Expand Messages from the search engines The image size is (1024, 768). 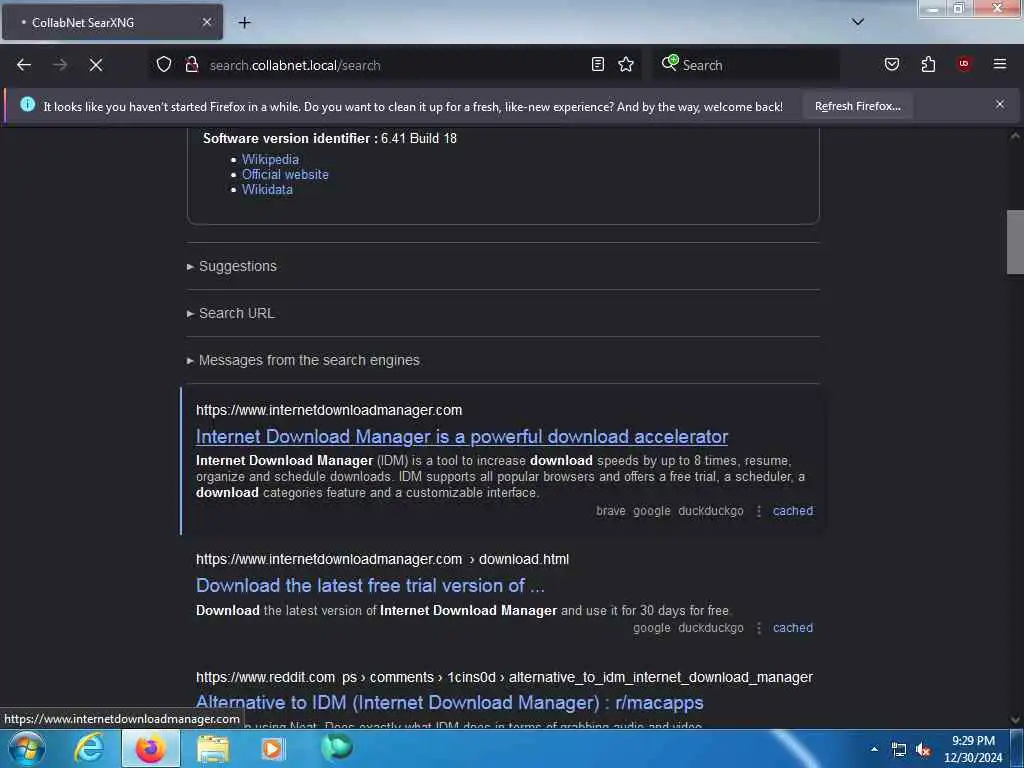tap(303, 360)
